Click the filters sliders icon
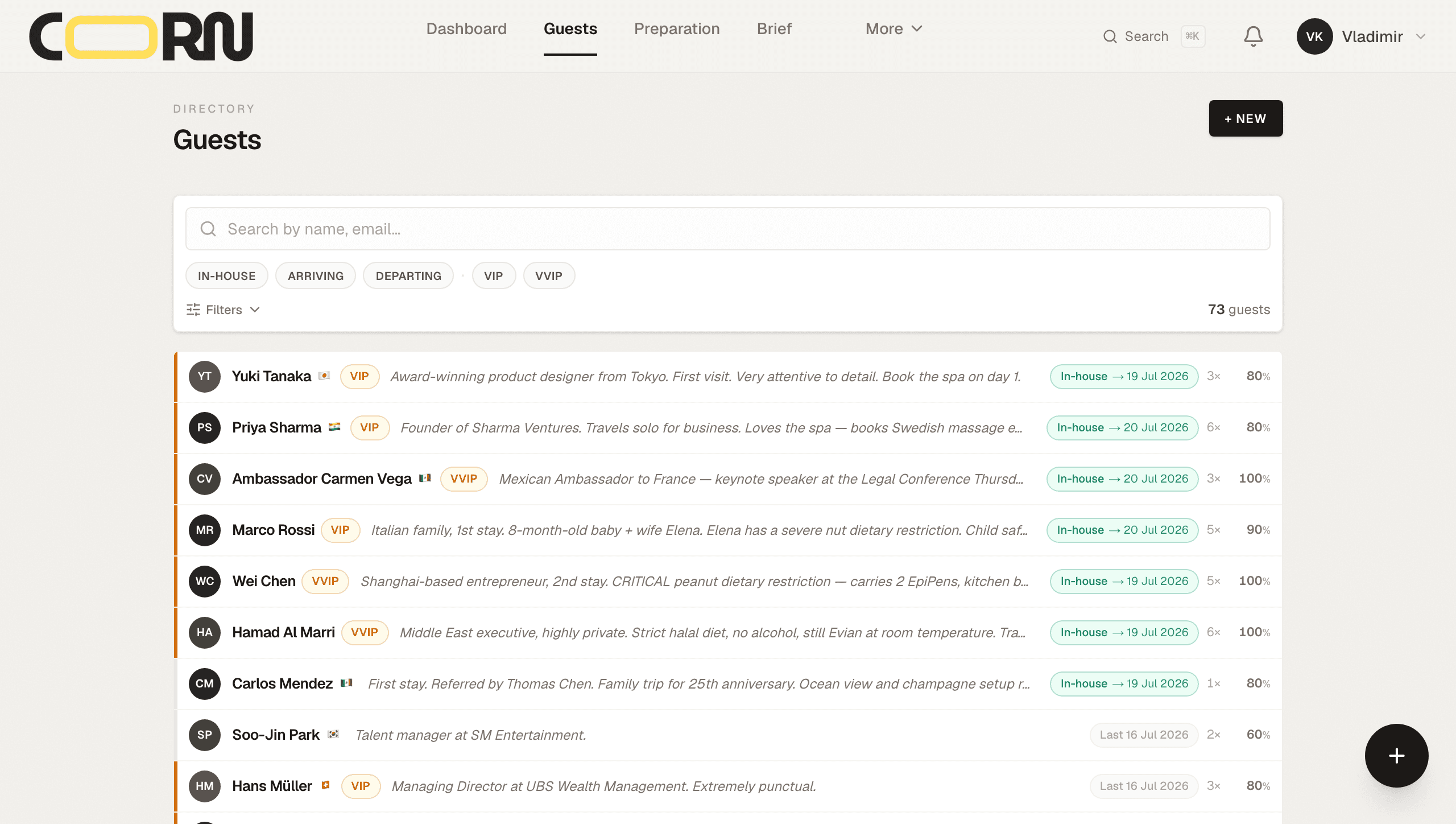Screen dimensions: 1456x824 tap(193, 310)
